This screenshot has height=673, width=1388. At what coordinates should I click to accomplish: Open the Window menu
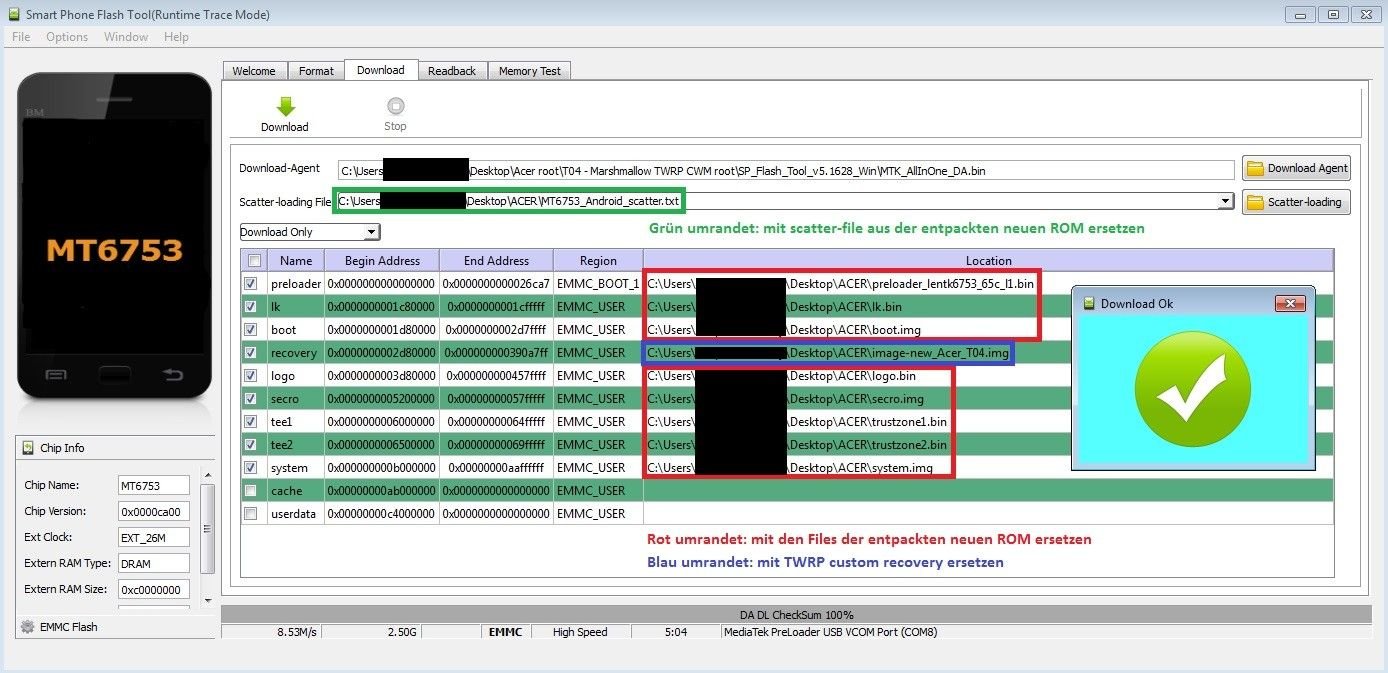click(126, 37)
